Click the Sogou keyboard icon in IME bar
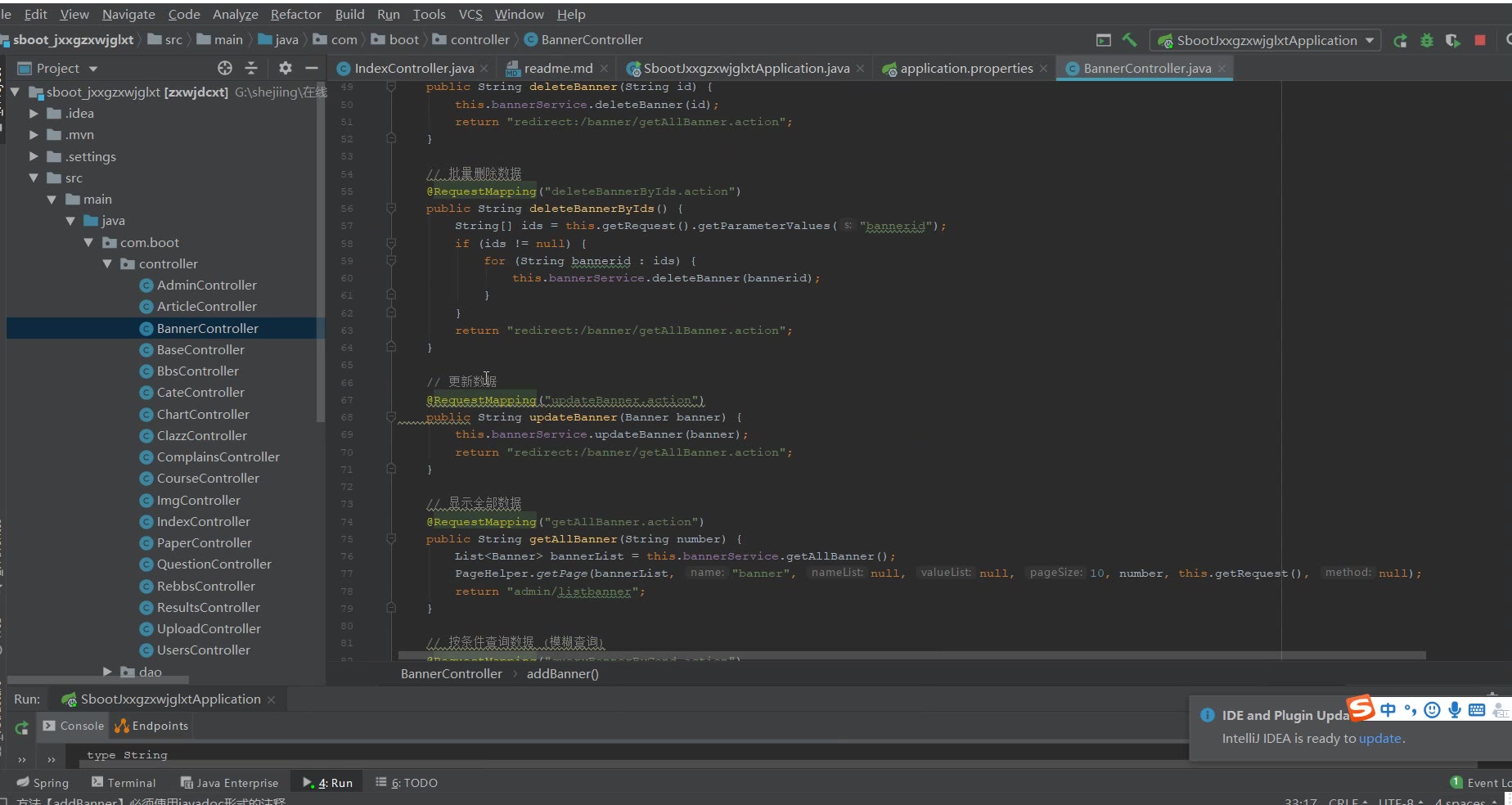Viewport: 1512px width, 805px height. tap(1477, 710)
